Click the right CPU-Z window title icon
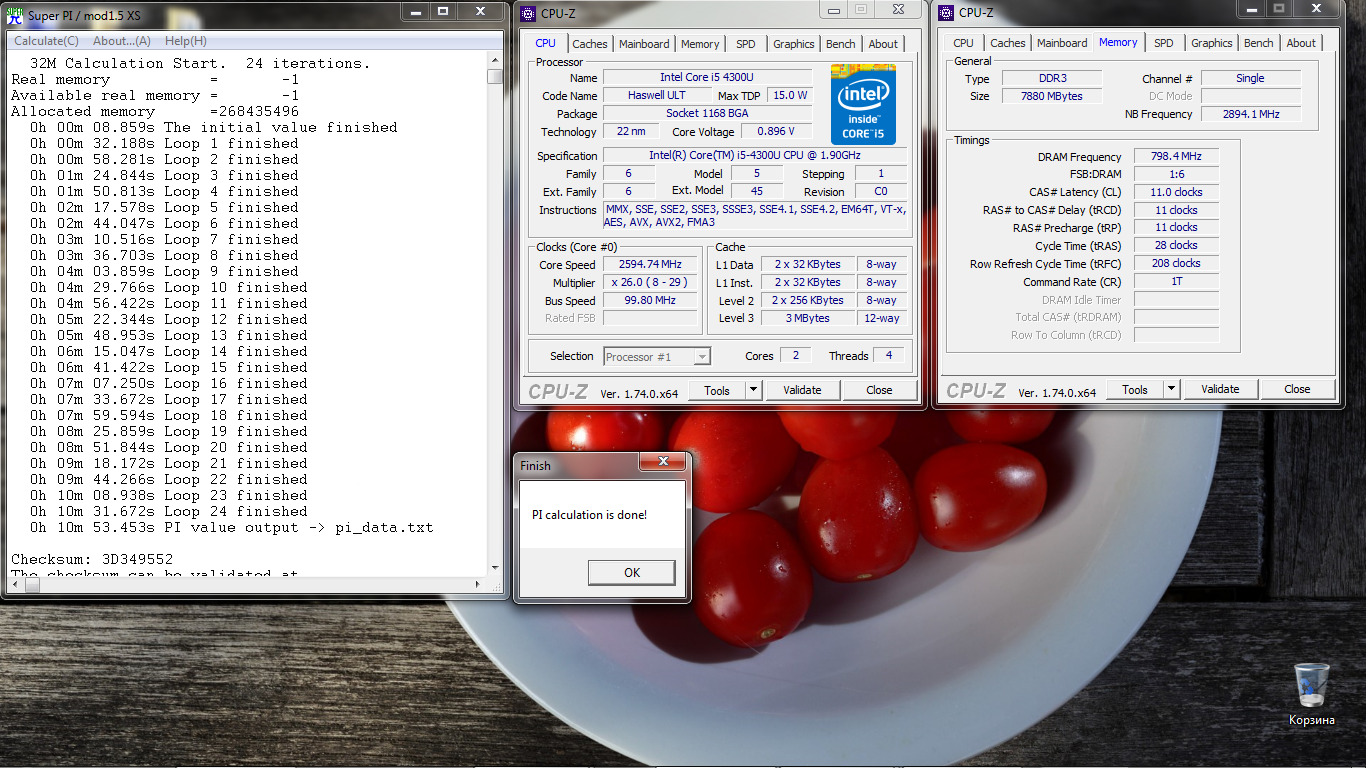Viewport: 1366px width, 768px height. (948, 12)
